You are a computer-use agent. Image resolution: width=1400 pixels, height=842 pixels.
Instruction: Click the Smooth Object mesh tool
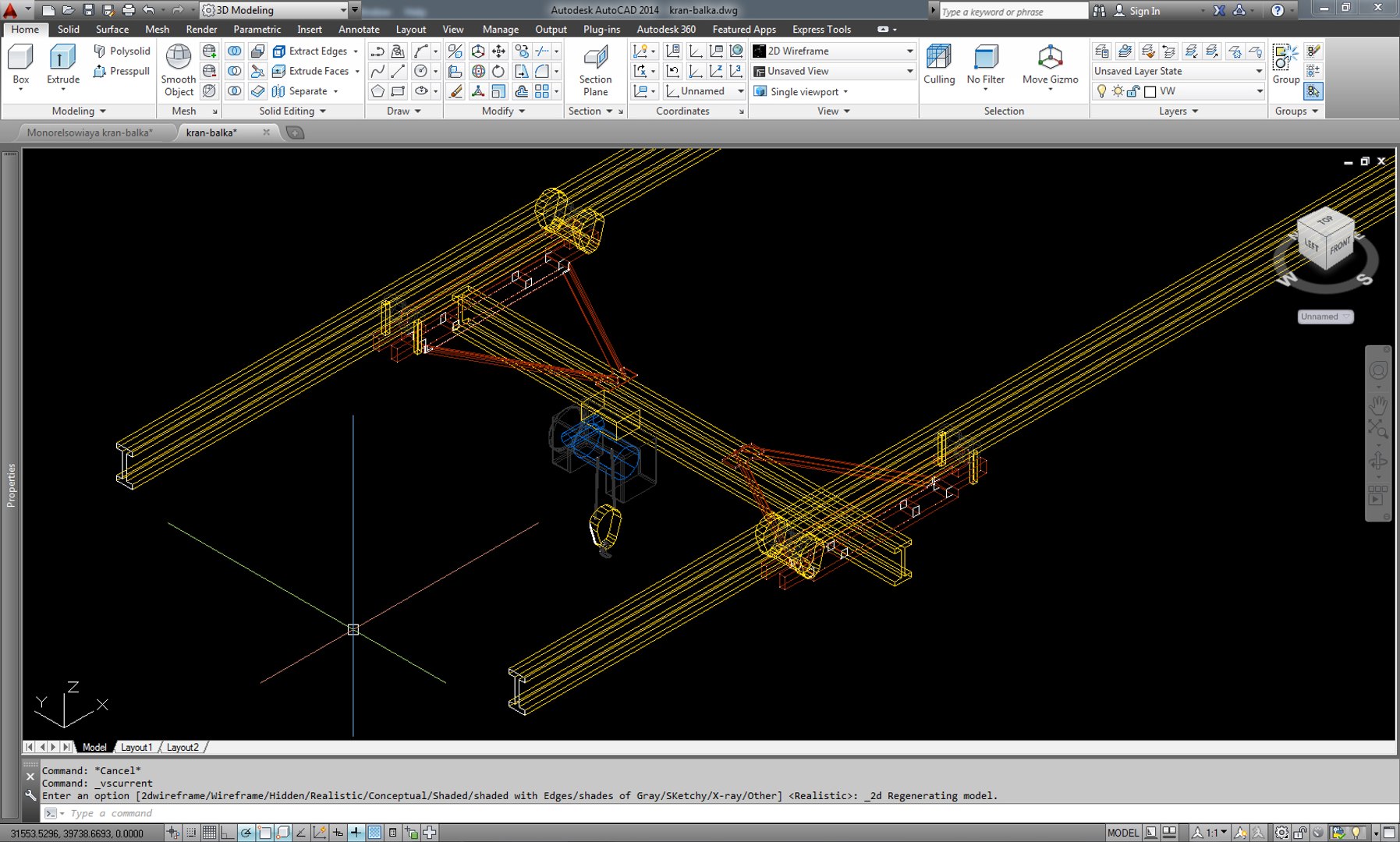pyautogui.click(x=179, y=71)
